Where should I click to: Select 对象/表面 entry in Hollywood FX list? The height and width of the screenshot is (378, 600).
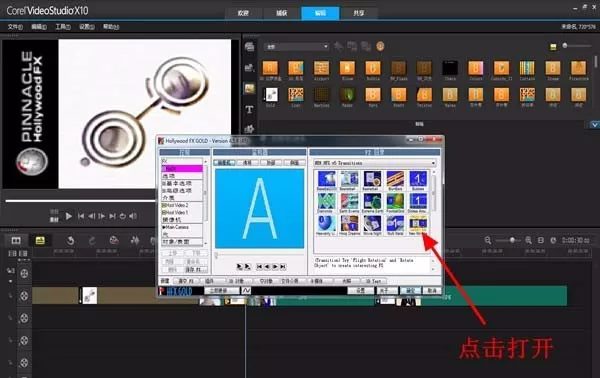pyautogui.click(x=182, y=242)
